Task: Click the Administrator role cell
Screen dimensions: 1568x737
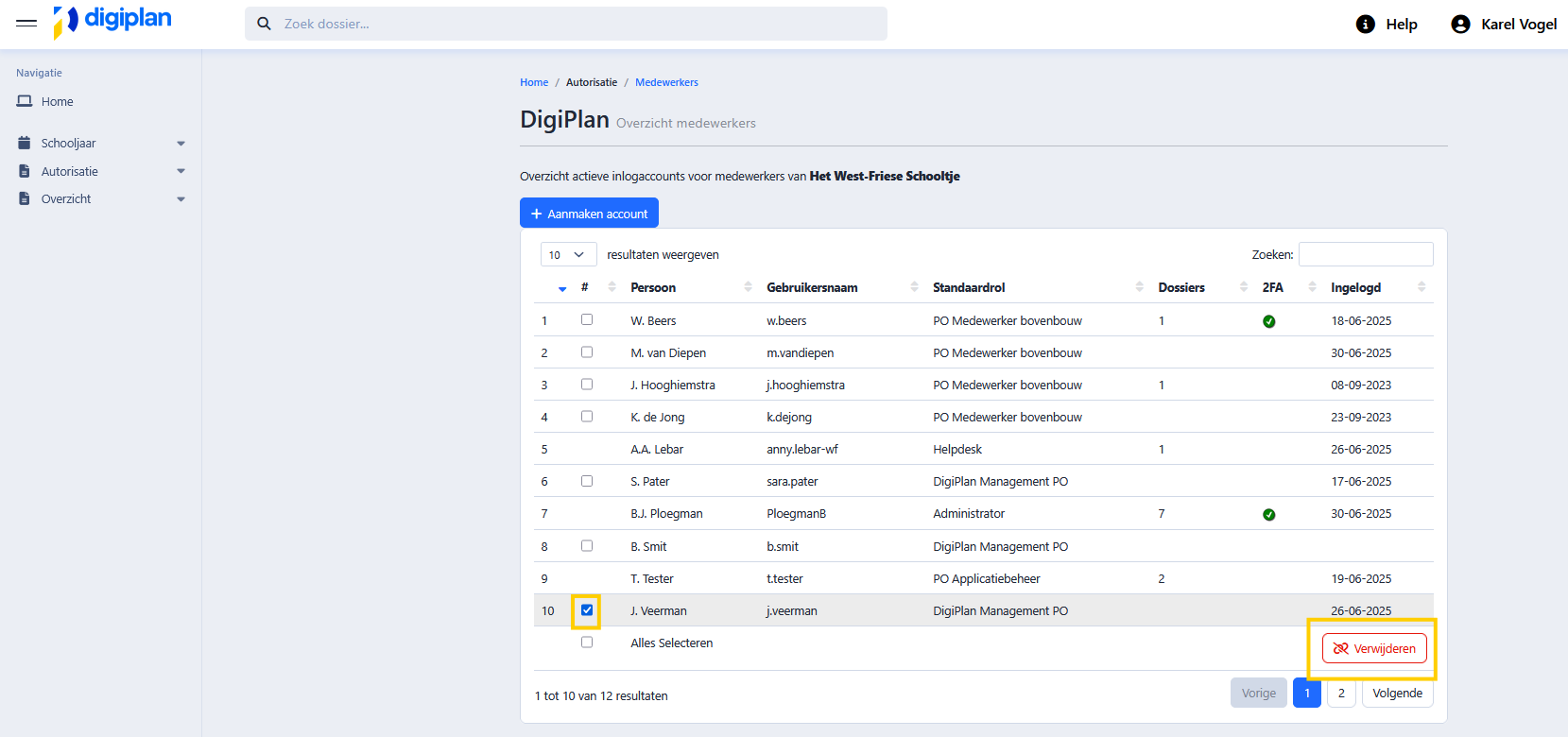Action: 969,513
